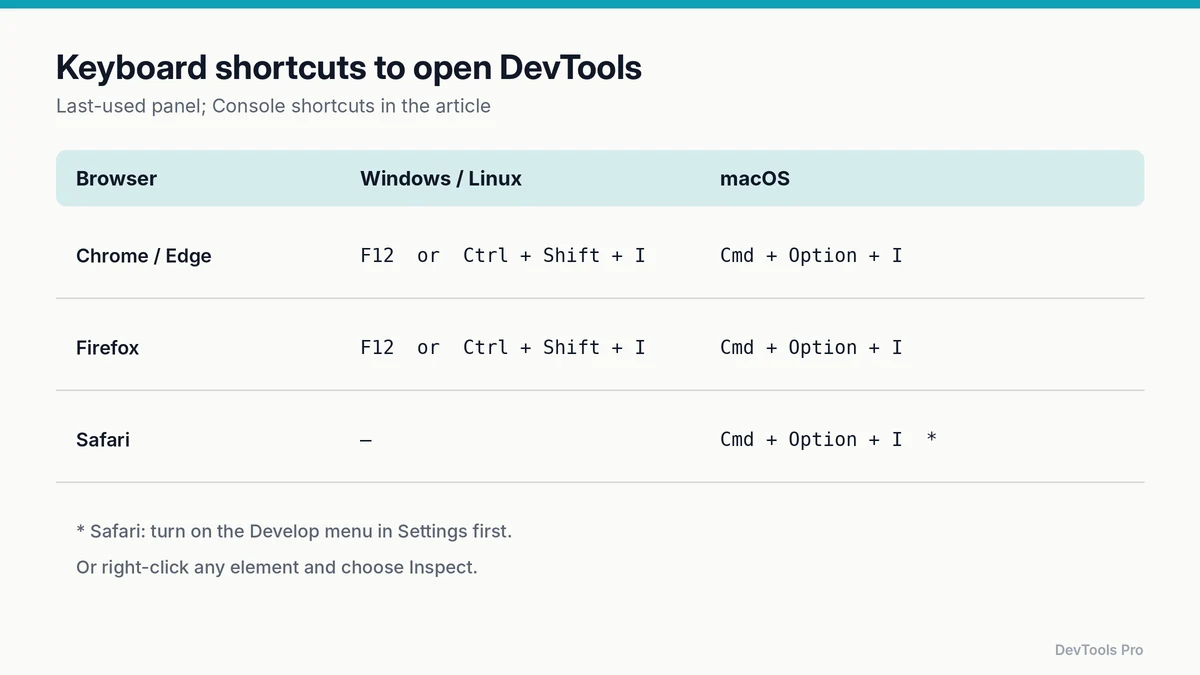Select the 'Firefox' row label
Viewport: 1200px width, 675px height.
click(x=107, y=348)
